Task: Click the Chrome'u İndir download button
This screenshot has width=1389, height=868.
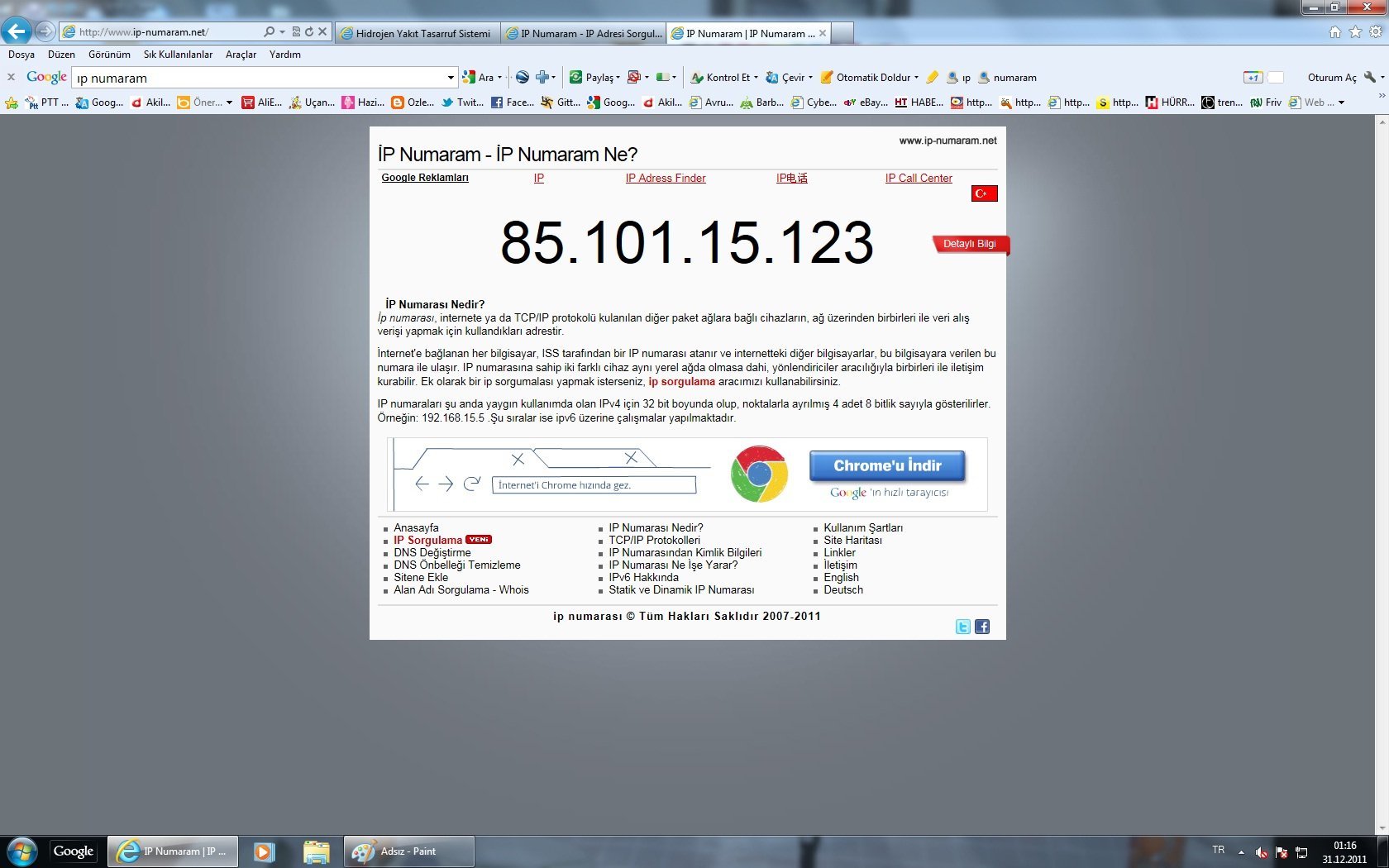Action: point(887,466)
